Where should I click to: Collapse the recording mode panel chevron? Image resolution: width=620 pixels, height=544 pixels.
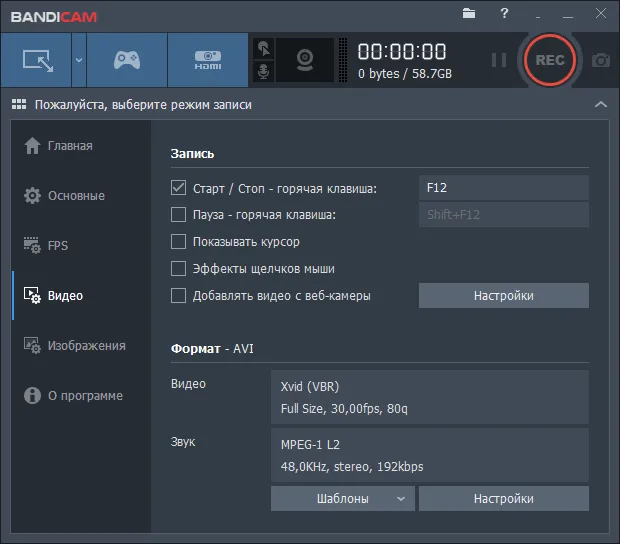coord(601,104)
